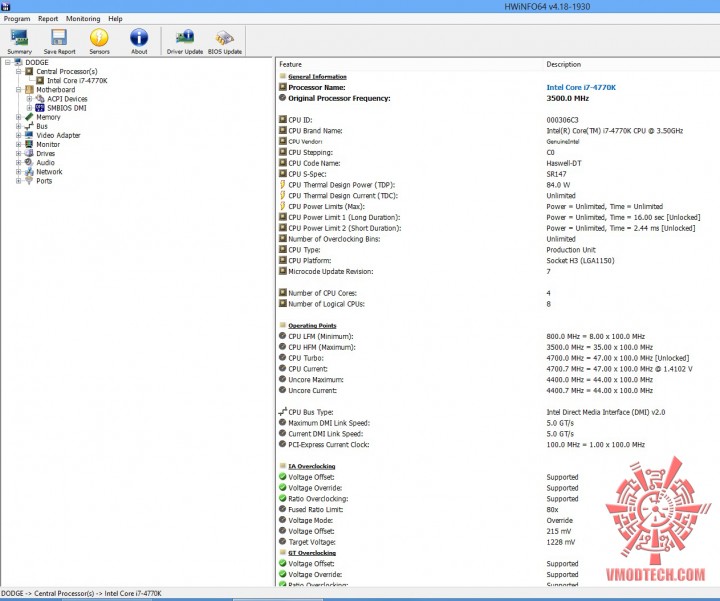Open the Help menu

coord(115,19)
